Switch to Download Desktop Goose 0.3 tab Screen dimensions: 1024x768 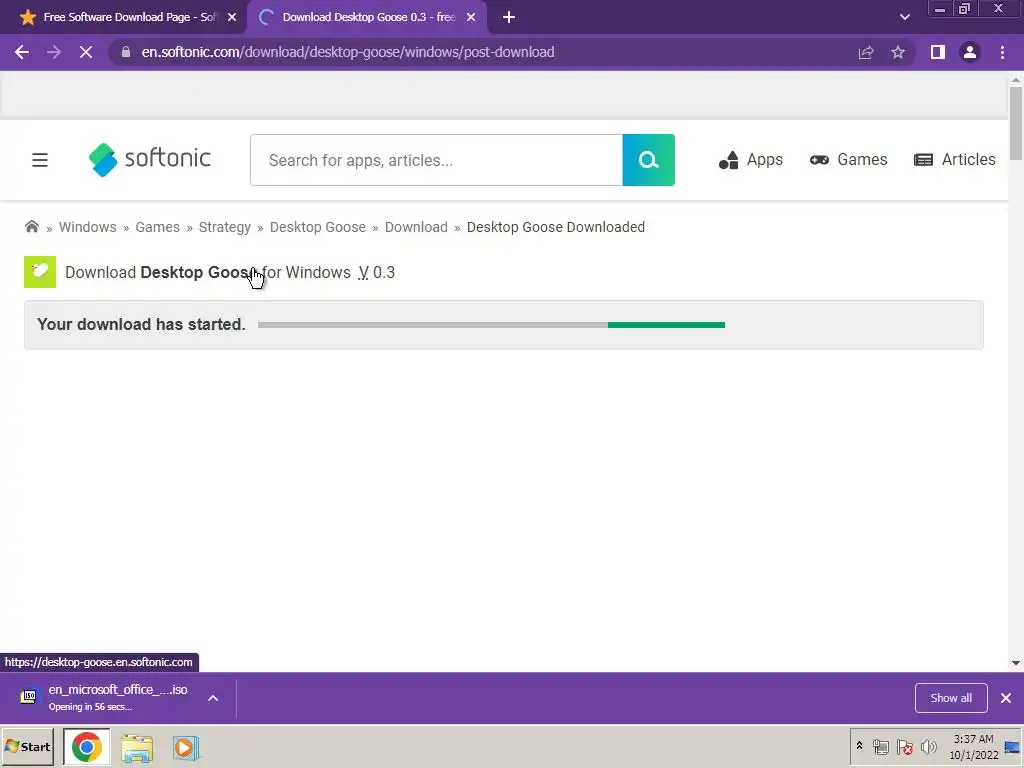tap(366, 18)
